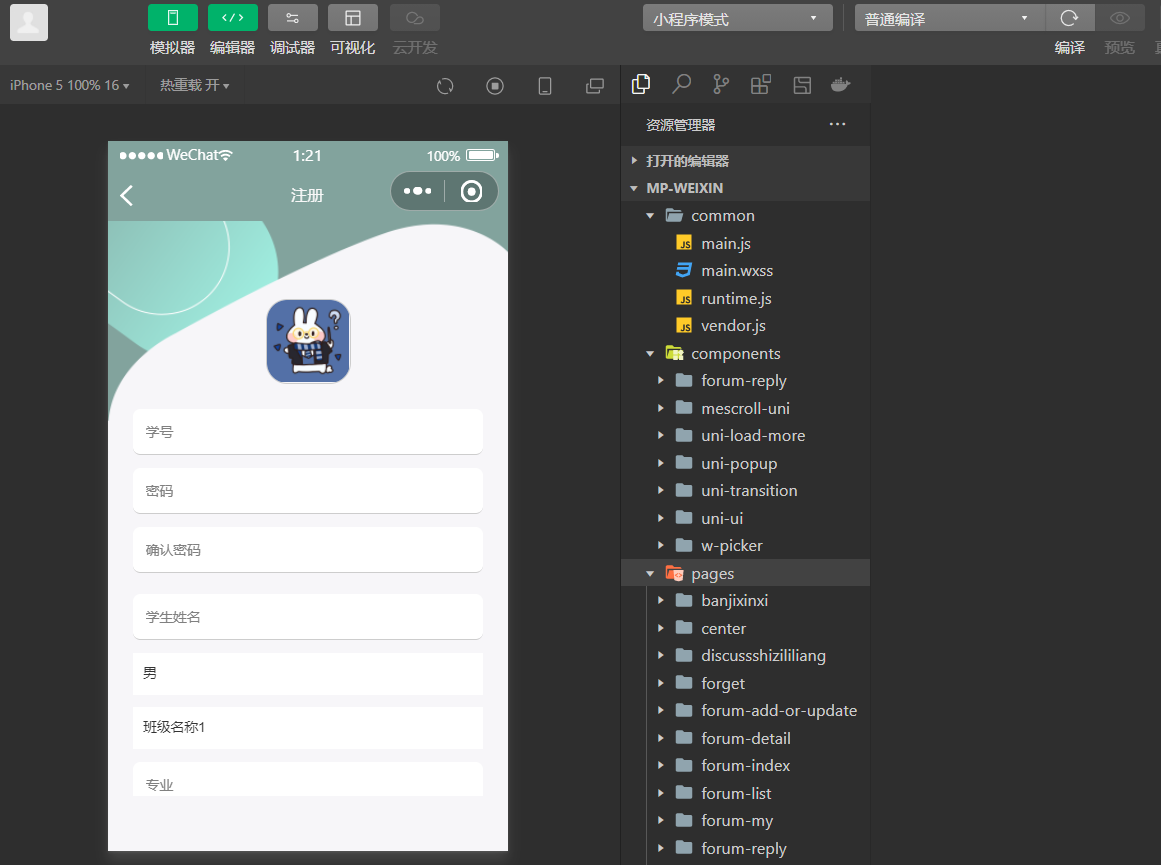
Task: Click the student name input field
Action: click(308, 617)
